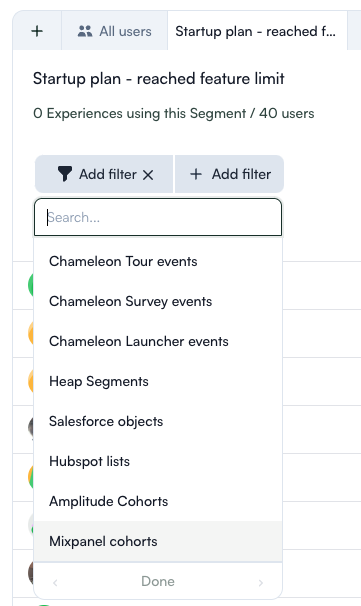
Task: Go to previous page with left chevron
Action: [55, 582]
